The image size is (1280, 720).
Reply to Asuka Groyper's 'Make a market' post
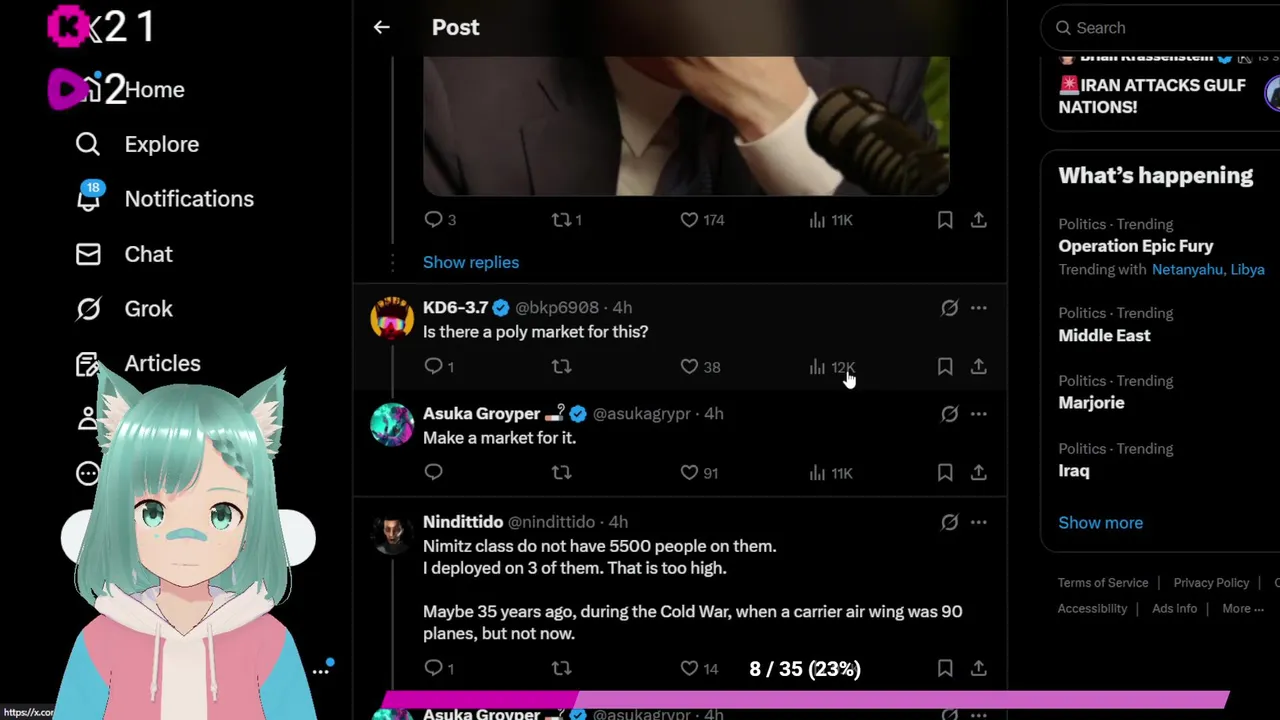[433, 472]
